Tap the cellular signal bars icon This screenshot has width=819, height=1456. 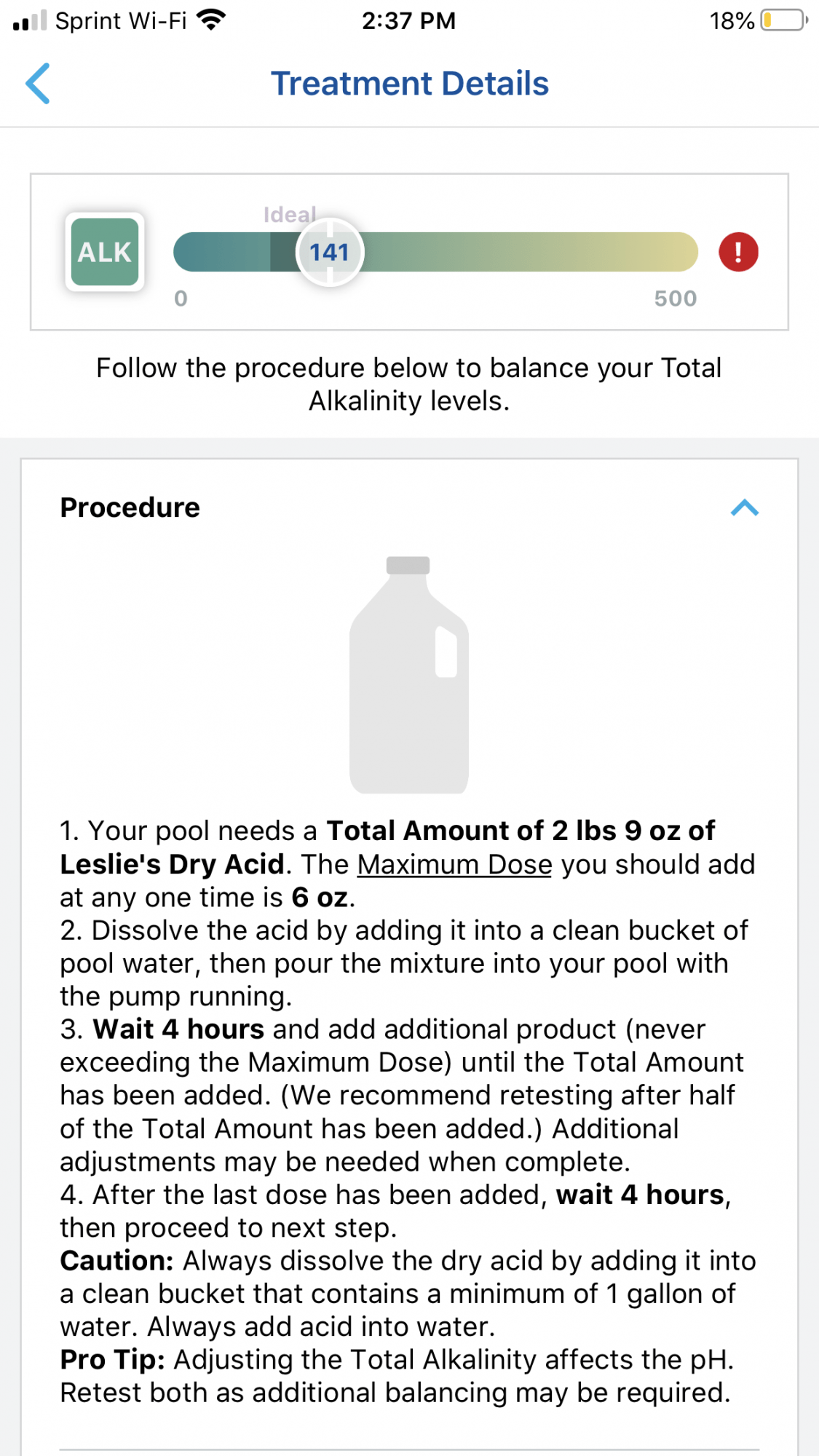29,20
